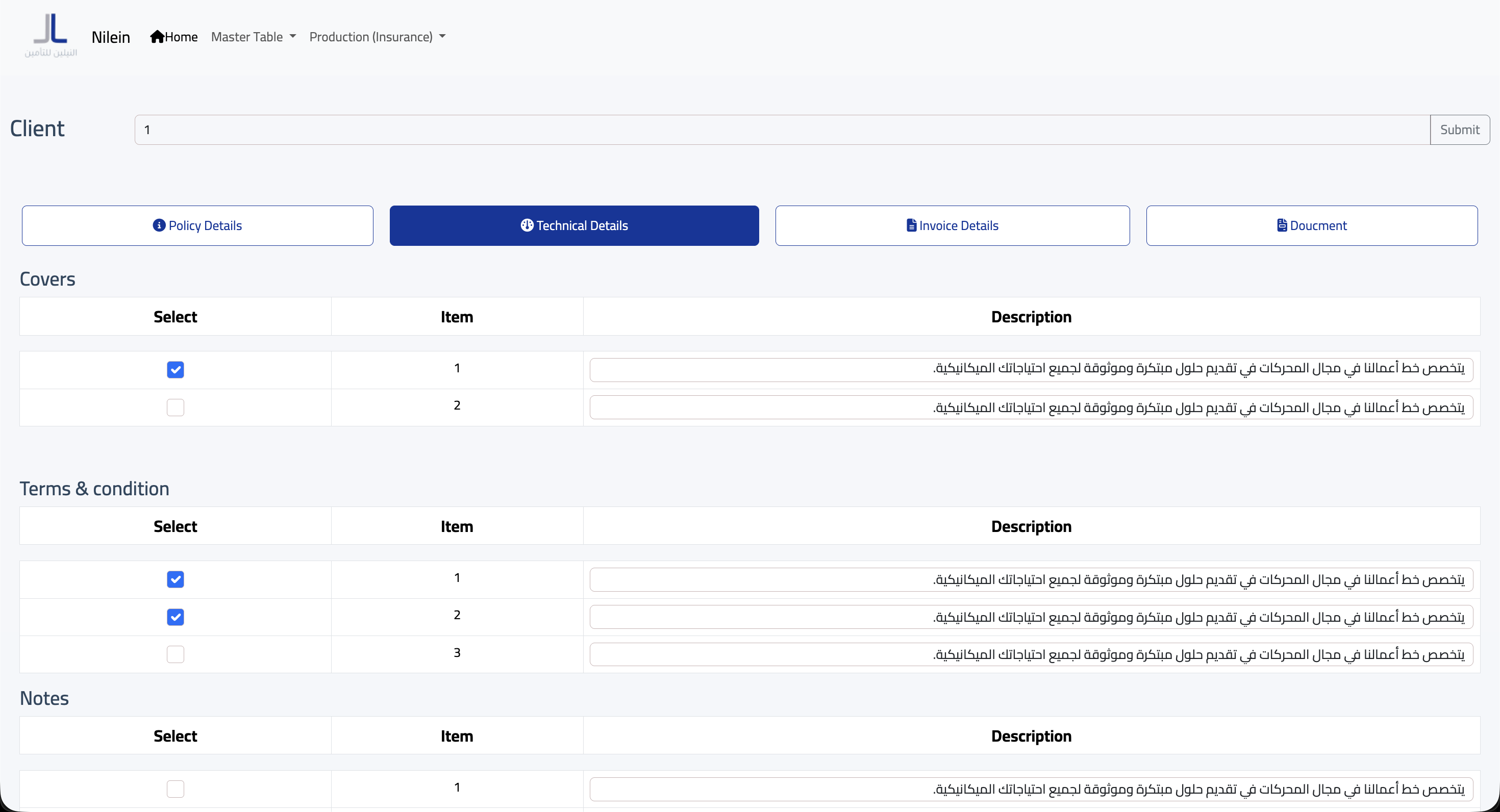Uncheck Covers item 1 checkbox
Viewport: 1500px width, 812px height.
tap(176, 370)
